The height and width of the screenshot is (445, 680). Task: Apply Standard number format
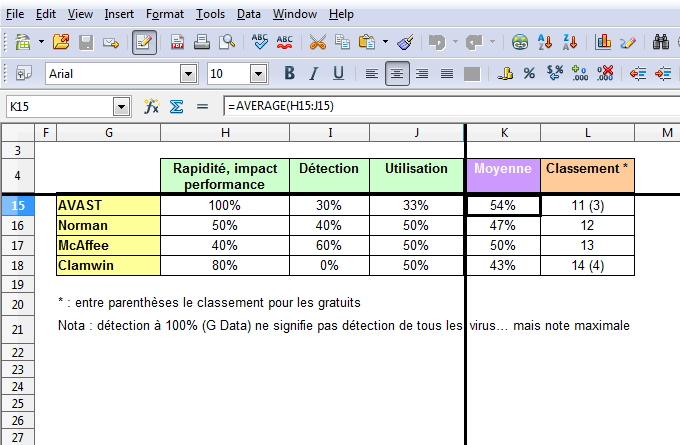pos(555,73)
